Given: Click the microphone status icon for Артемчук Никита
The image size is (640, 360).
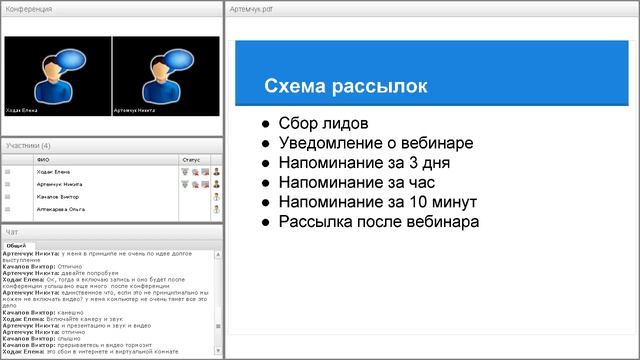Looking at the screenshot, I should tap(185, 184).
